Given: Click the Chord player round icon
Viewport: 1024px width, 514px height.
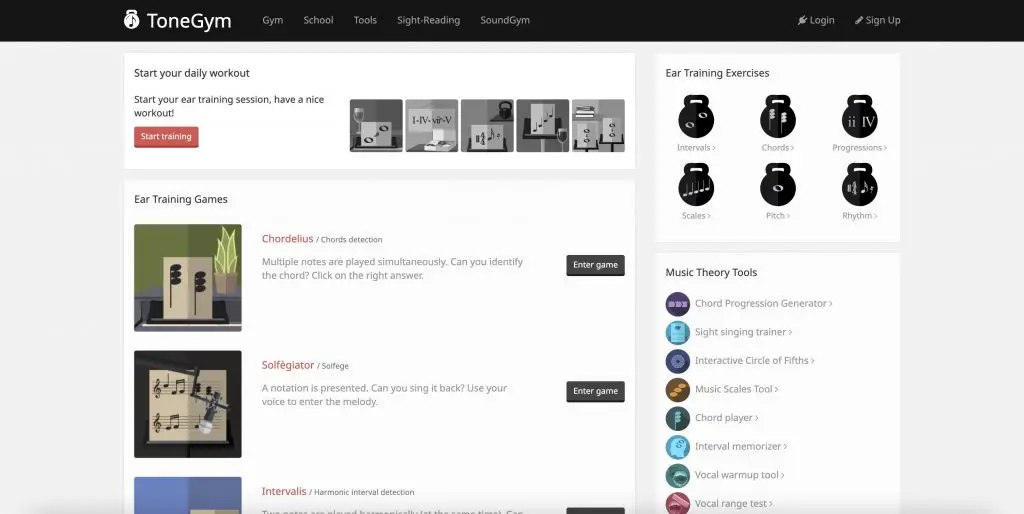Looking at the screenshot, I should point(678,418).
